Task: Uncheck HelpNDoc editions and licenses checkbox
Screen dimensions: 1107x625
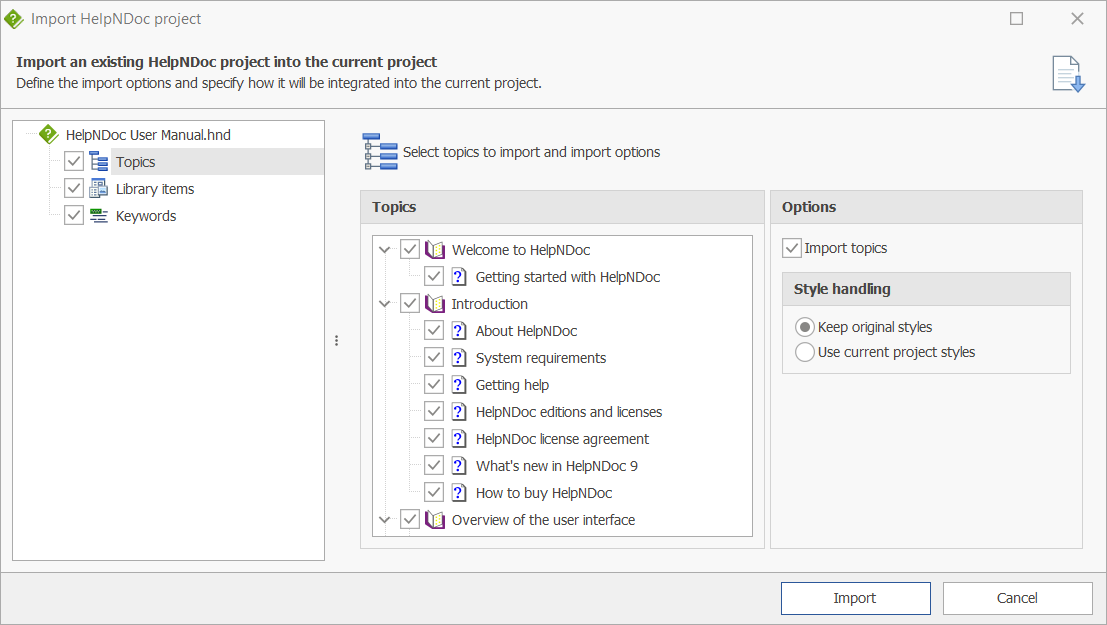Action: (434, 411)
